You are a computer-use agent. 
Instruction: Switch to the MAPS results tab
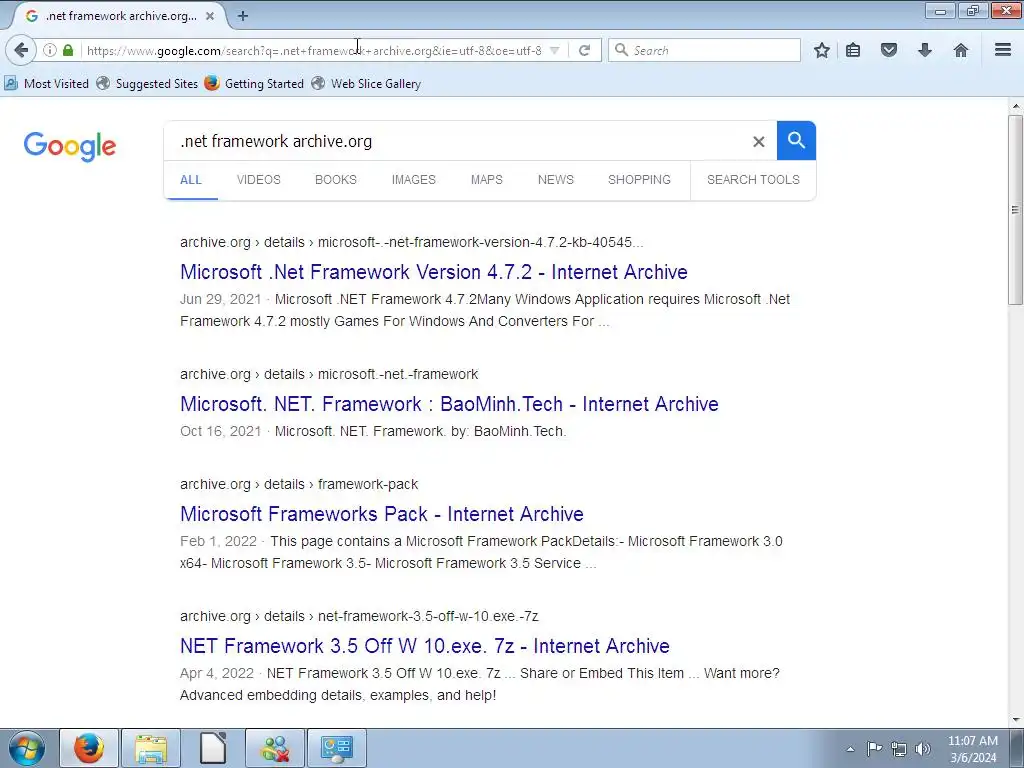coord(487,180)
